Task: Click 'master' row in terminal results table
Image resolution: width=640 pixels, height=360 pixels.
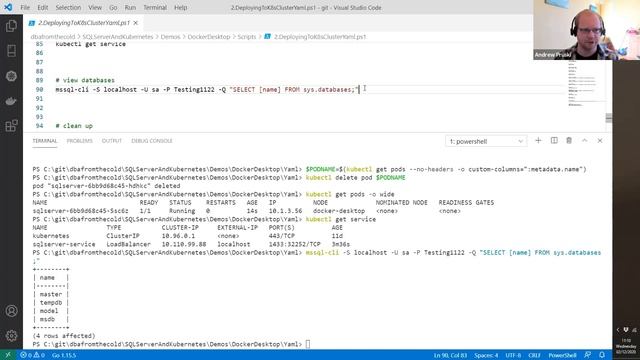Action: [51, 294]
